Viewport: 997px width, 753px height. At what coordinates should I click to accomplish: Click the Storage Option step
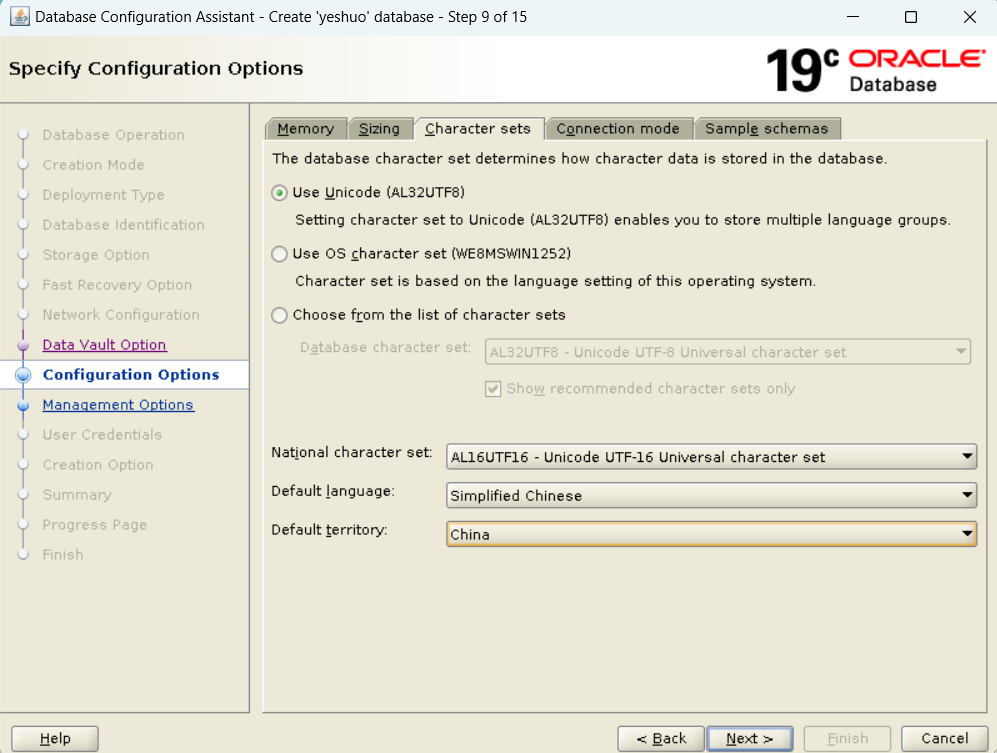96,254
